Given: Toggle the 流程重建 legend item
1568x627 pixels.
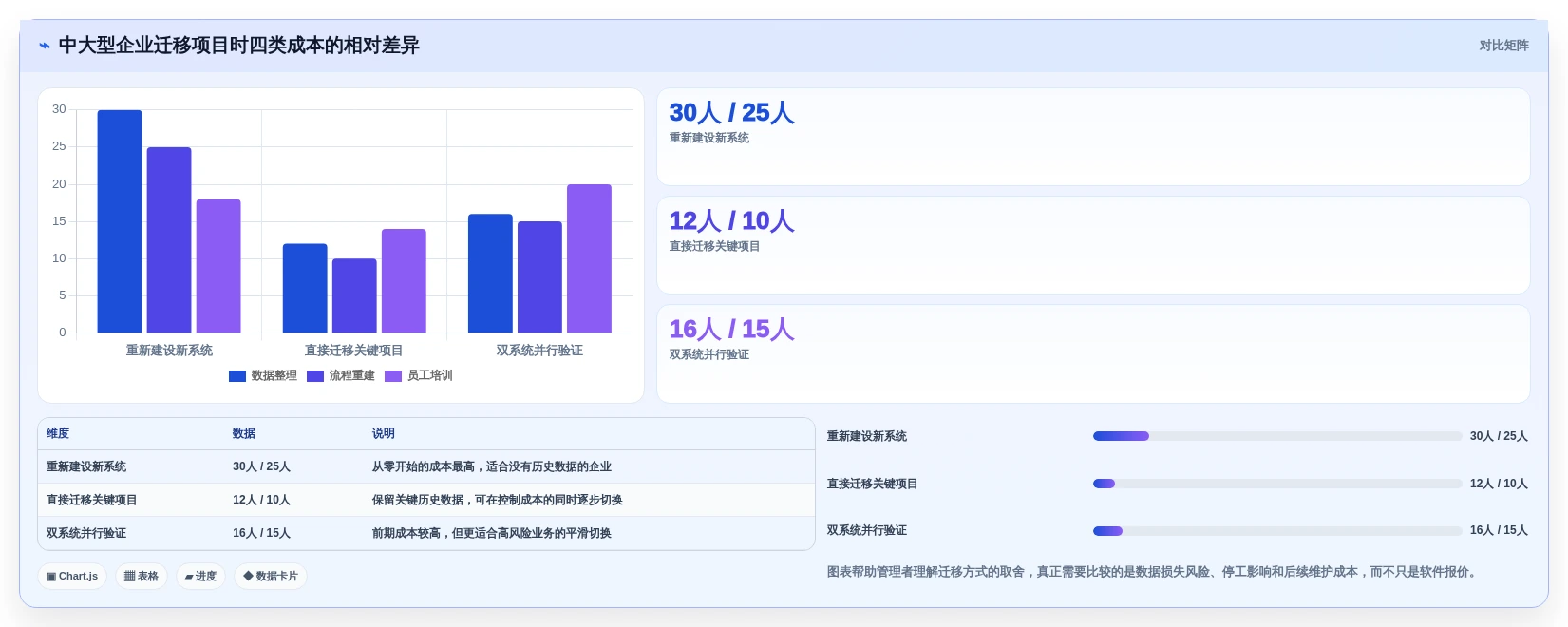Looking at the screenshot, I should click(x=341, y=376).
